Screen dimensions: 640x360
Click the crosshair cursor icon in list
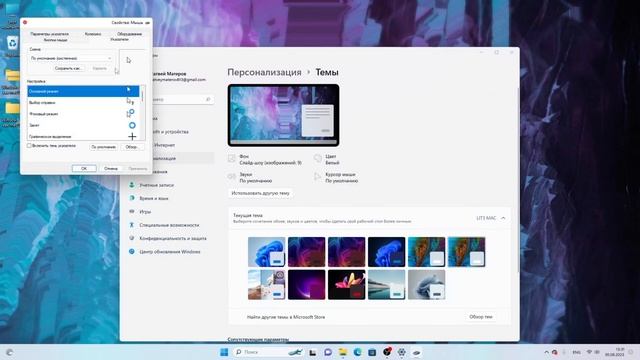pos(132,136)
